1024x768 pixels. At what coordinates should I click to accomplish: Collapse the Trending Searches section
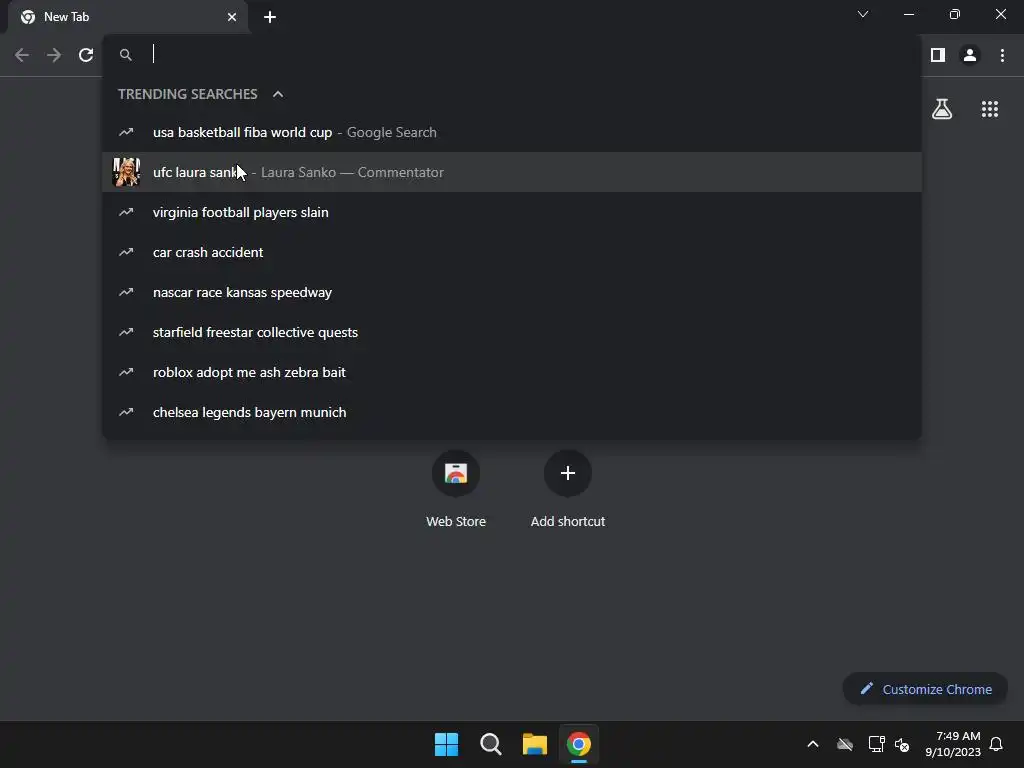tap(278, 94)
